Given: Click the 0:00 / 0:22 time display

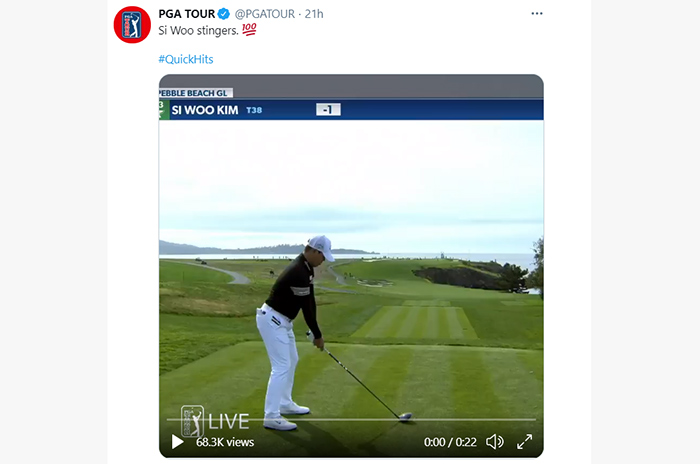Looking at the screenshot, I should (450, 442).
